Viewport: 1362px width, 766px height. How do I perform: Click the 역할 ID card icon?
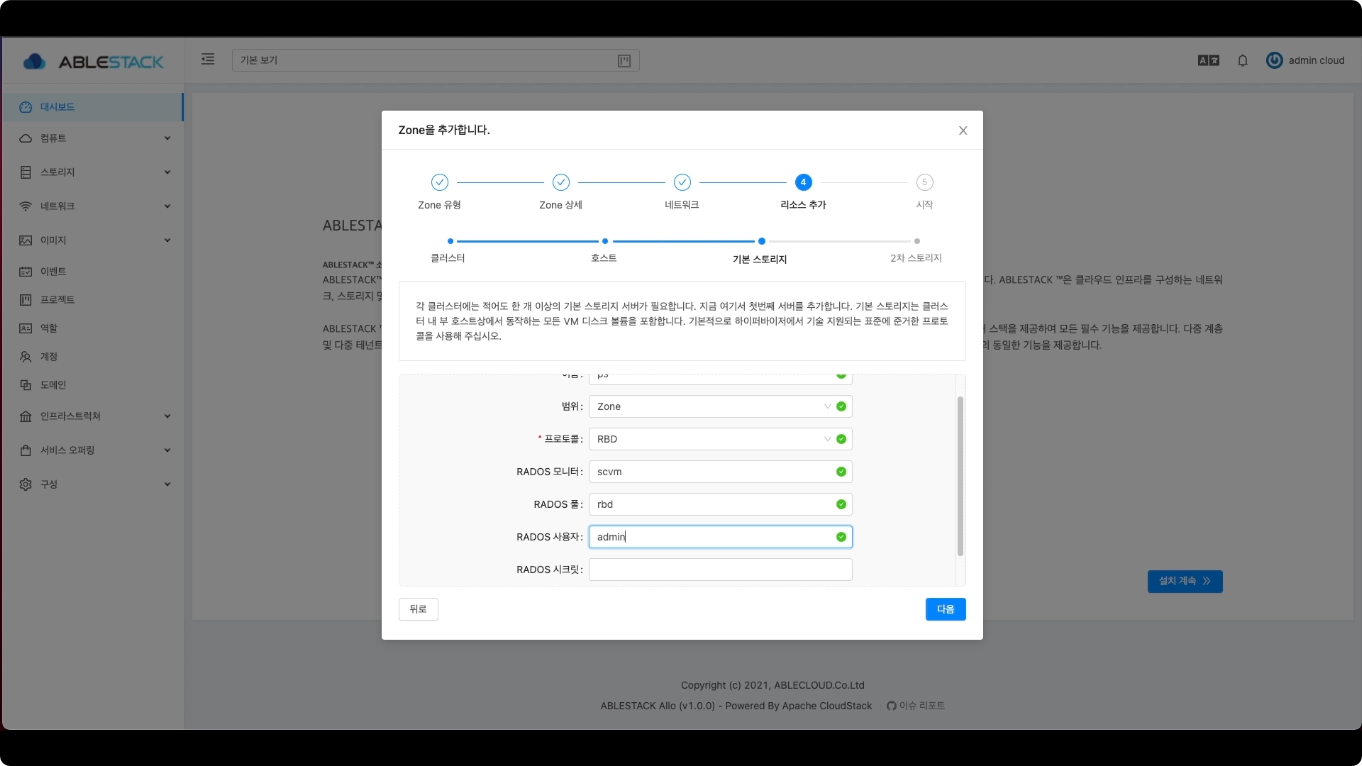click(26, 328)
